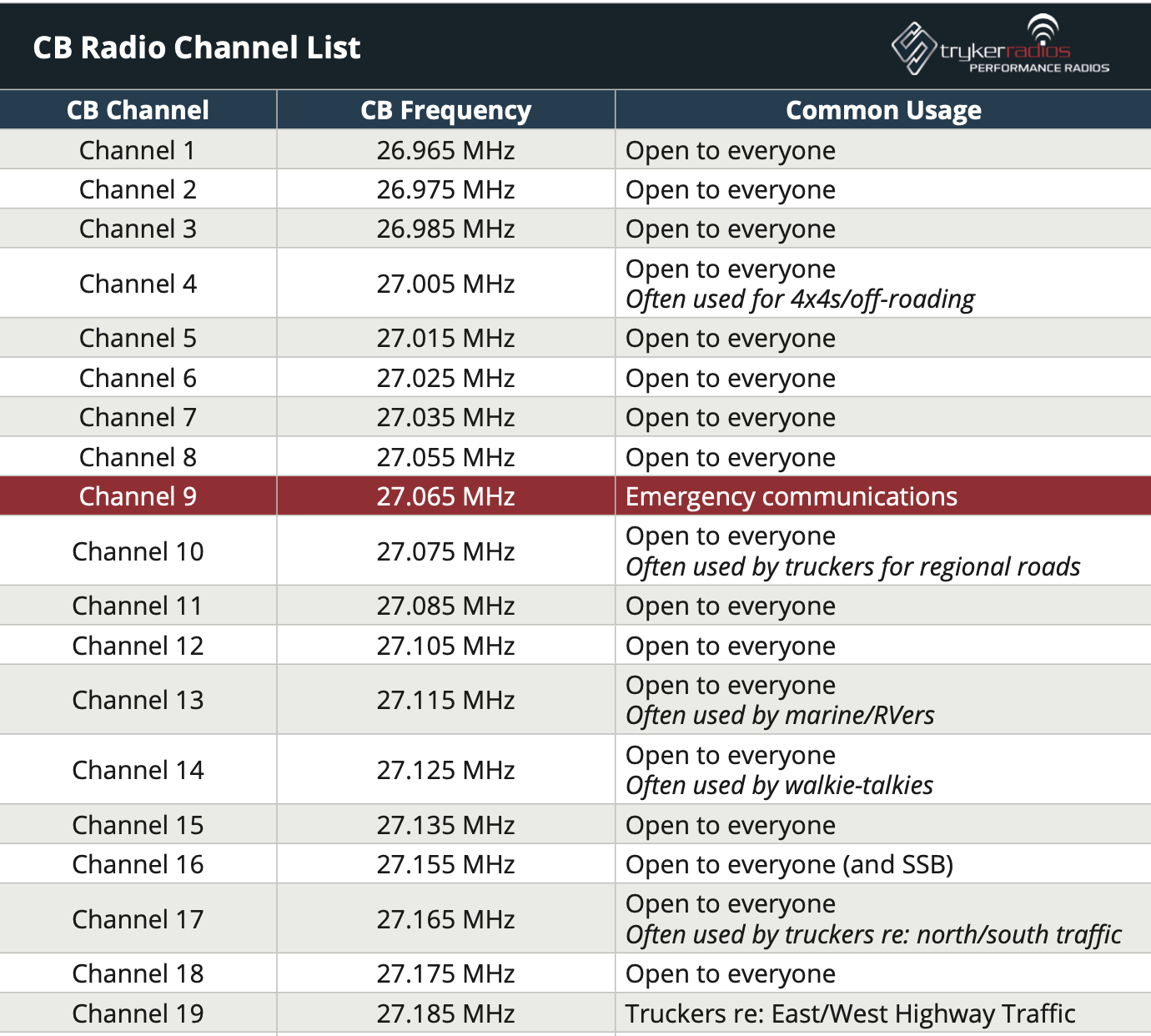This screenshot has width=1151, height=1036.
Task: Click the north/south traffic note for Channel 17
Action: click(x=872, y=934)
